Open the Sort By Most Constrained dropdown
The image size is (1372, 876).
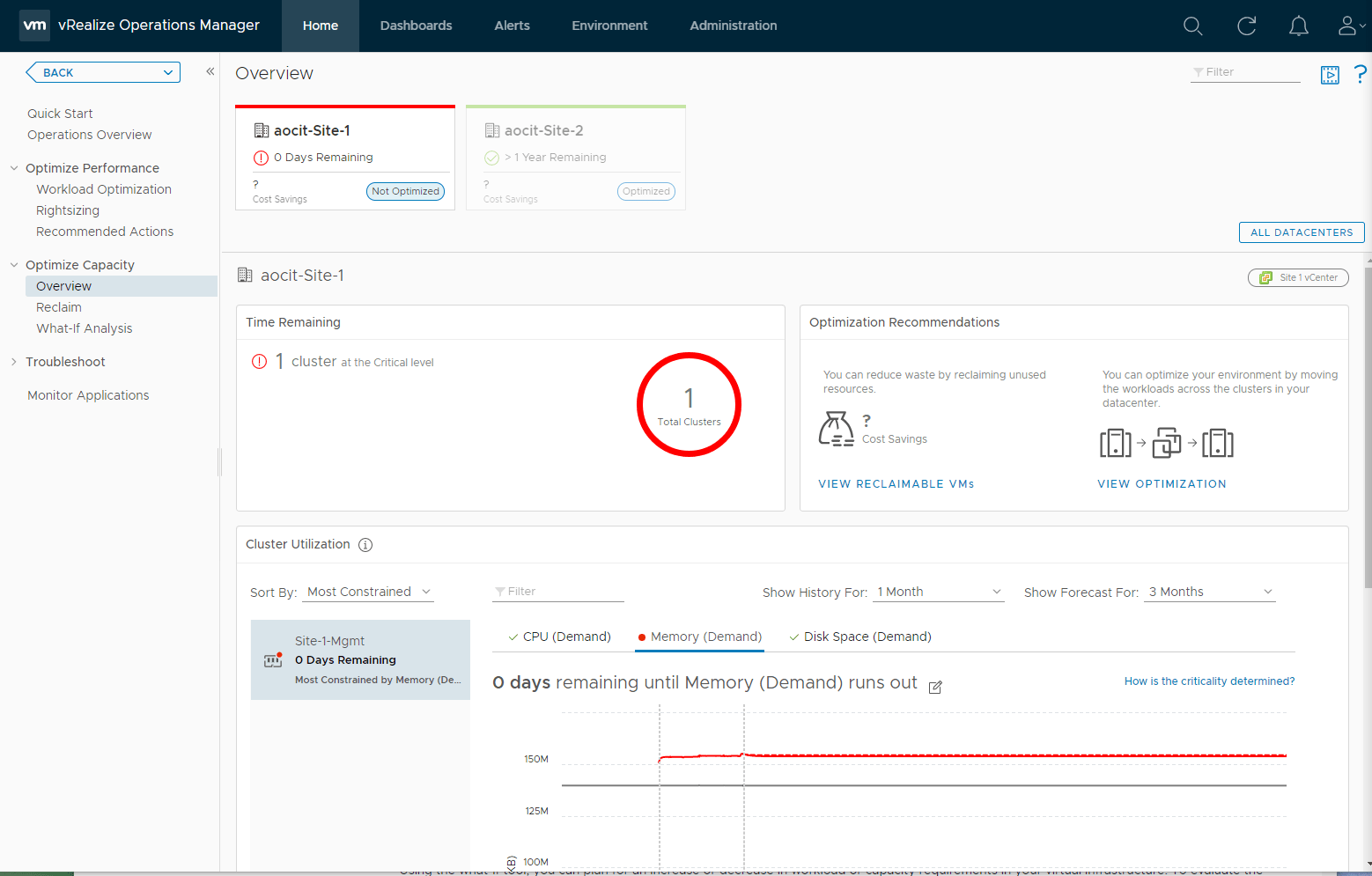368,593
